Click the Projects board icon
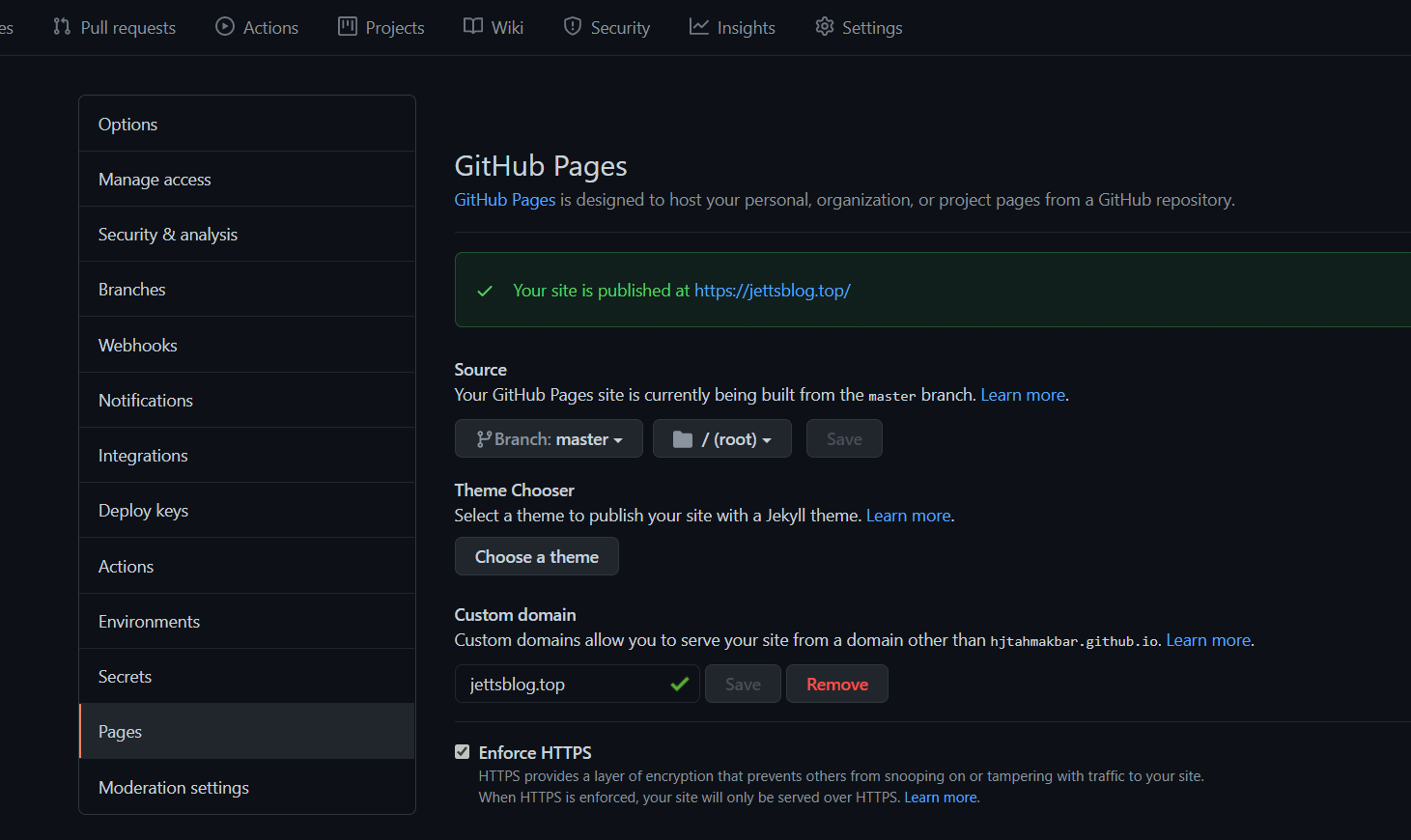 tap(348, 27)
